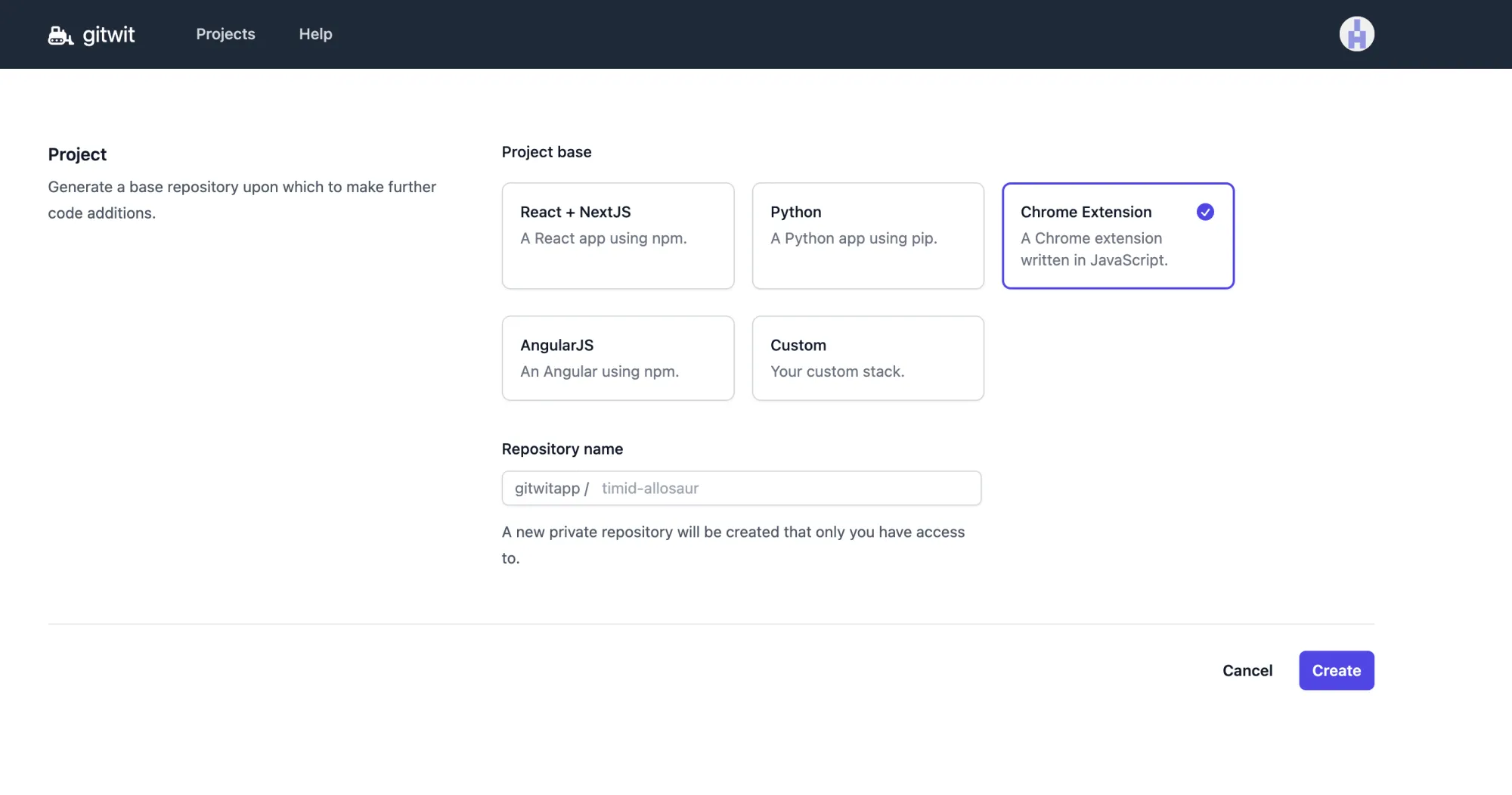Click the timid-allosaur placeholder text

point(649,488)
